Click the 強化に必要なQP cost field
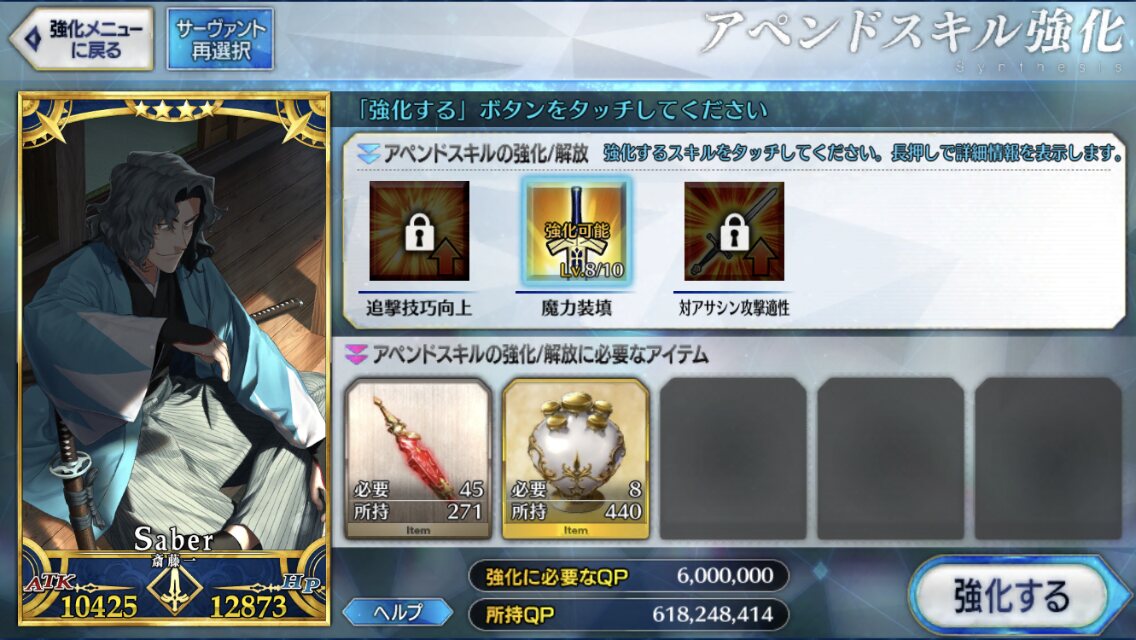1136x640 pixels. point(629,576)
